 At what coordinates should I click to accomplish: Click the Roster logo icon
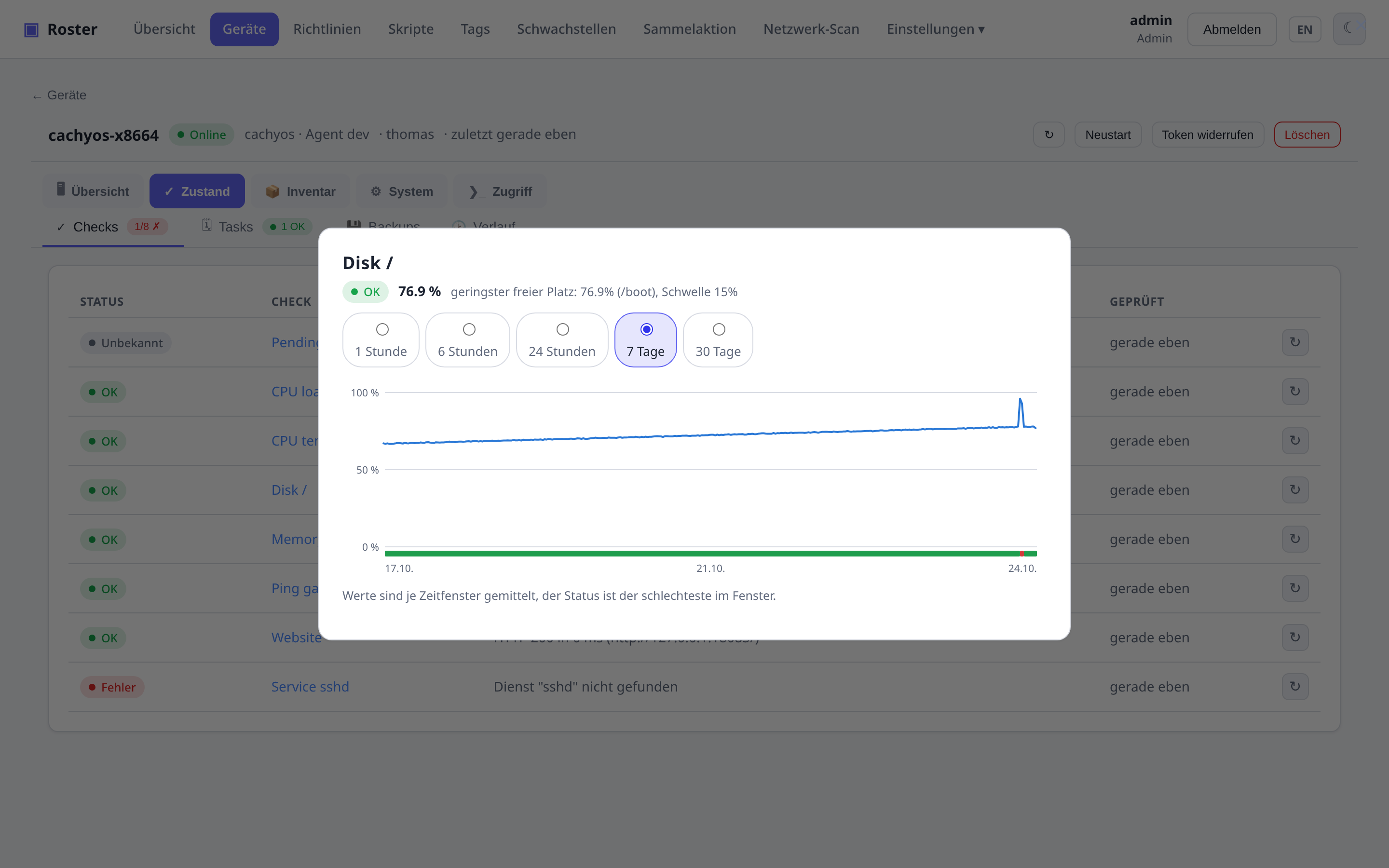click(31, 29)
